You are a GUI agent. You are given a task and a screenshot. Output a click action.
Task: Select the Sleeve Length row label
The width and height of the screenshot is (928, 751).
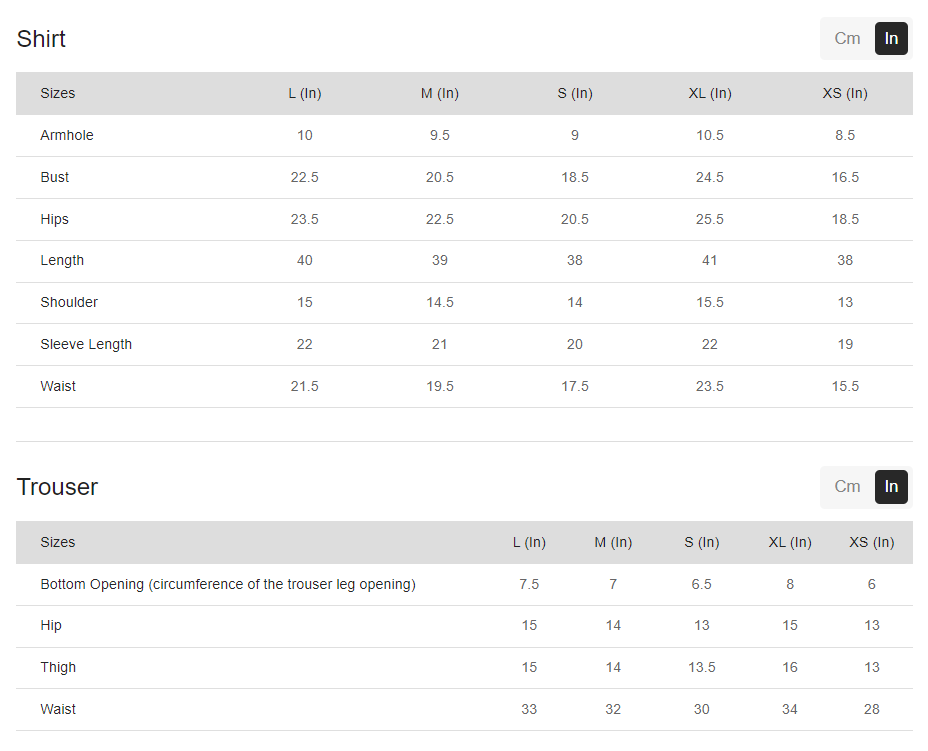click(x=86, y=345)
